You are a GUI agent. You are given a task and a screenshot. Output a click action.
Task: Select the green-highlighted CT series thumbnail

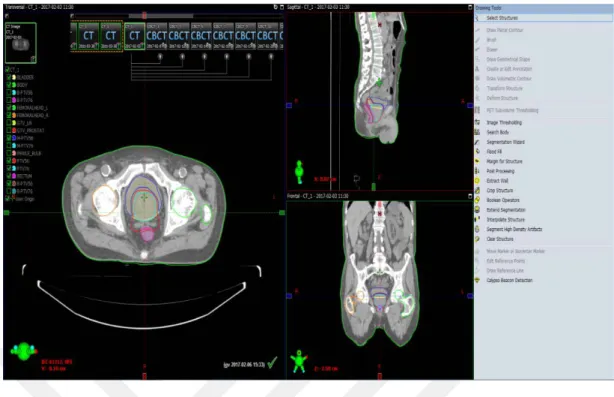(134, 36)
